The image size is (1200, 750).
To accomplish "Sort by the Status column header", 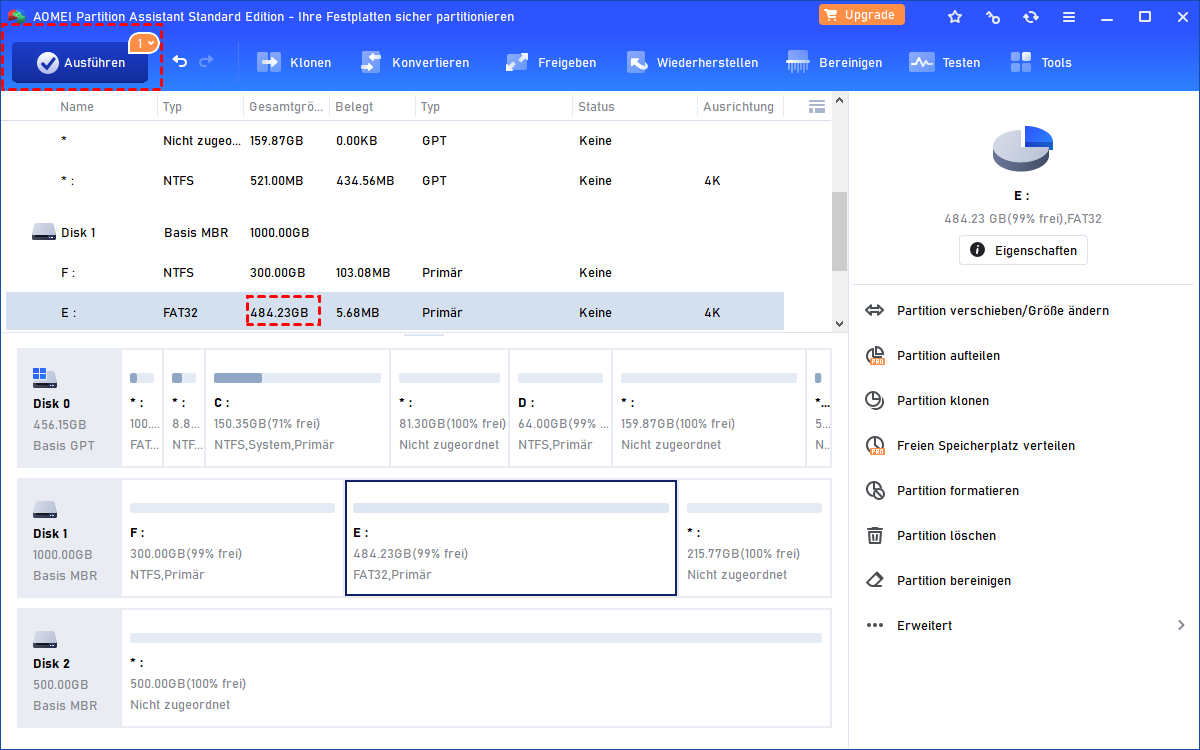I will [x=596, y=106].
